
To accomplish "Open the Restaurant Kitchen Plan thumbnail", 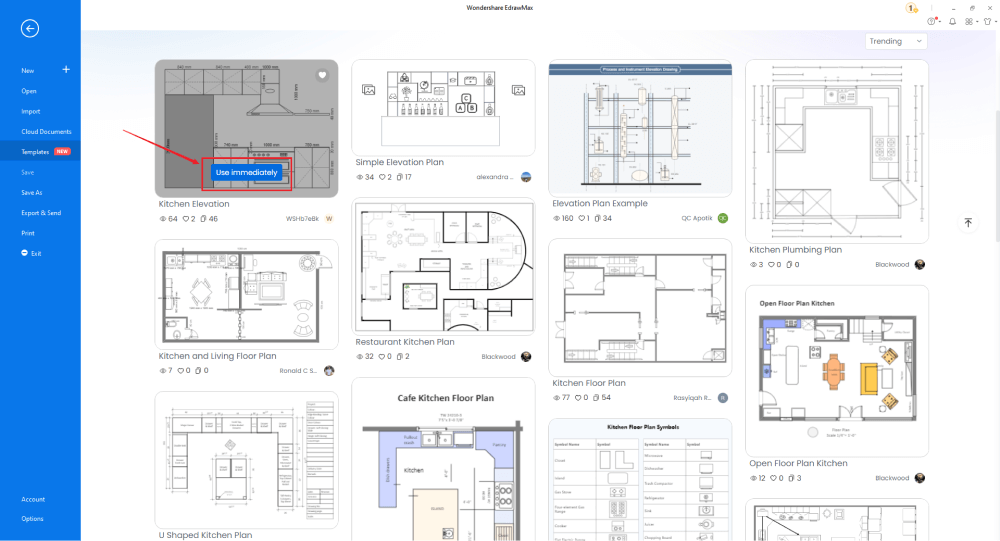I will pos(443,267).
